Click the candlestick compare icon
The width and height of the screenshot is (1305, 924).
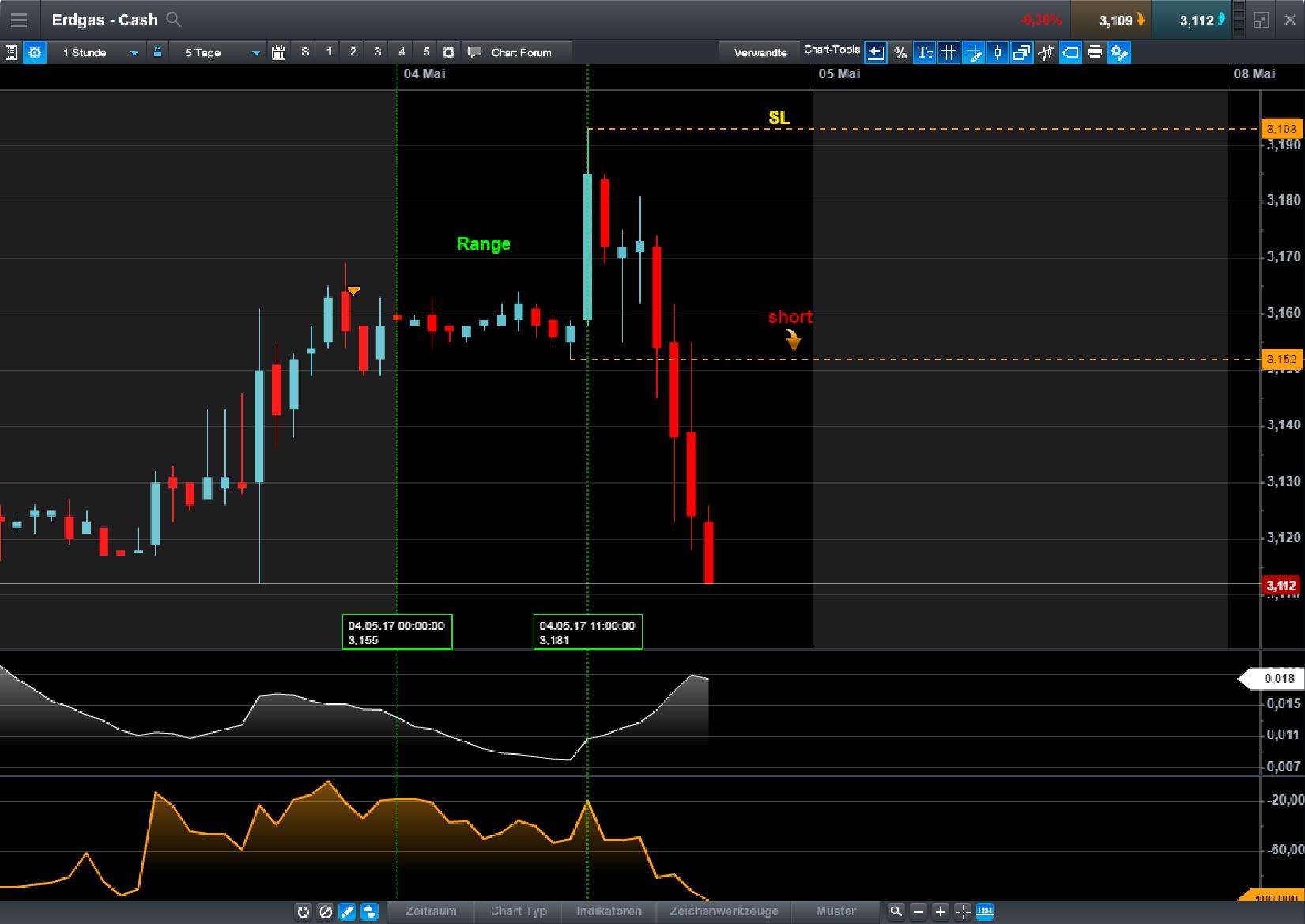(x=1047, y=53)
